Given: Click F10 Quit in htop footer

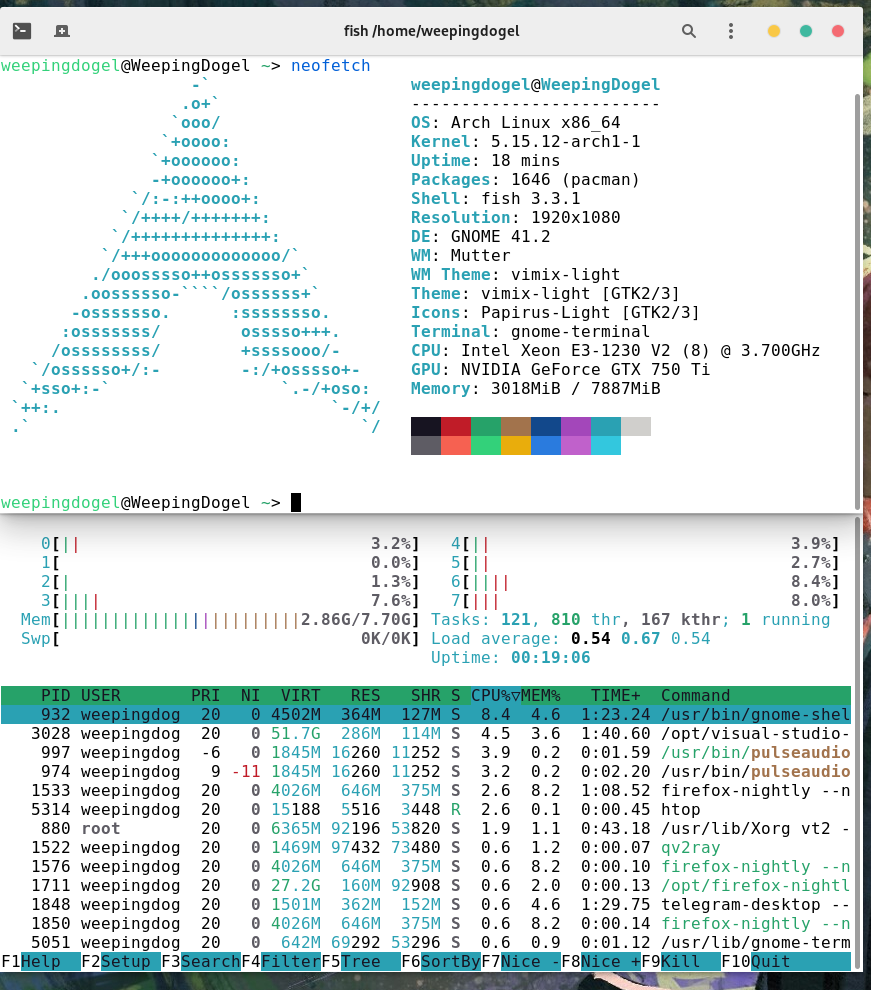Looking at the screenshot, I should pos(770,961).
